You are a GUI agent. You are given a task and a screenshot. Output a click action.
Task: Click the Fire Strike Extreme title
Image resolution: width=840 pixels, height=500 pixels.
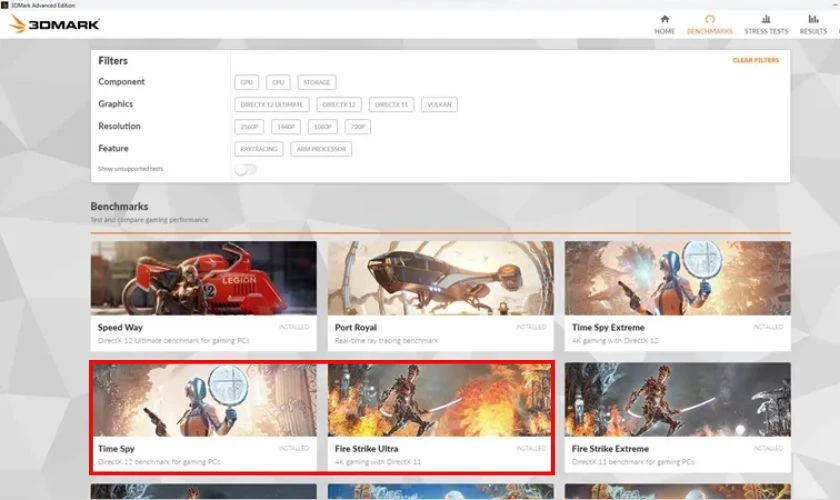(x=610, y=449)
